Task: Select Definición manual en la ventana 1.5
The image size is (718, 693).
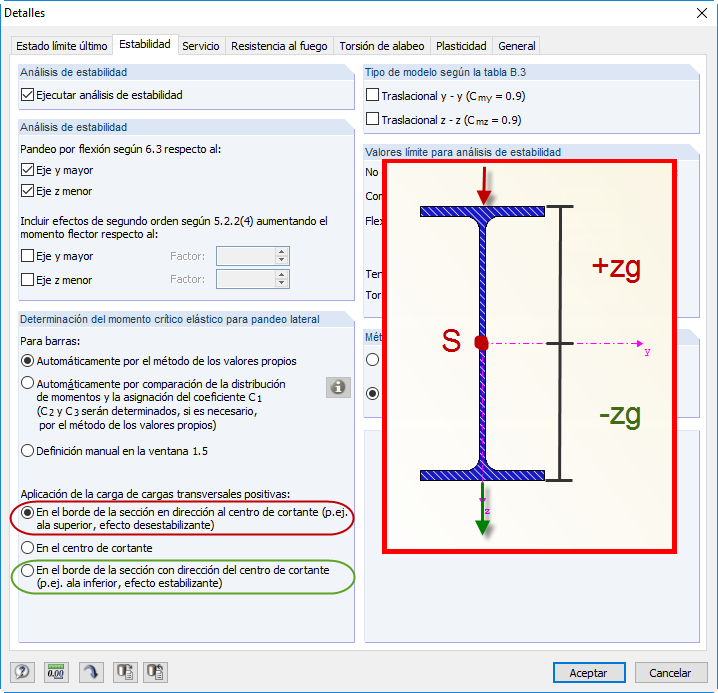Action: [27, 451]
